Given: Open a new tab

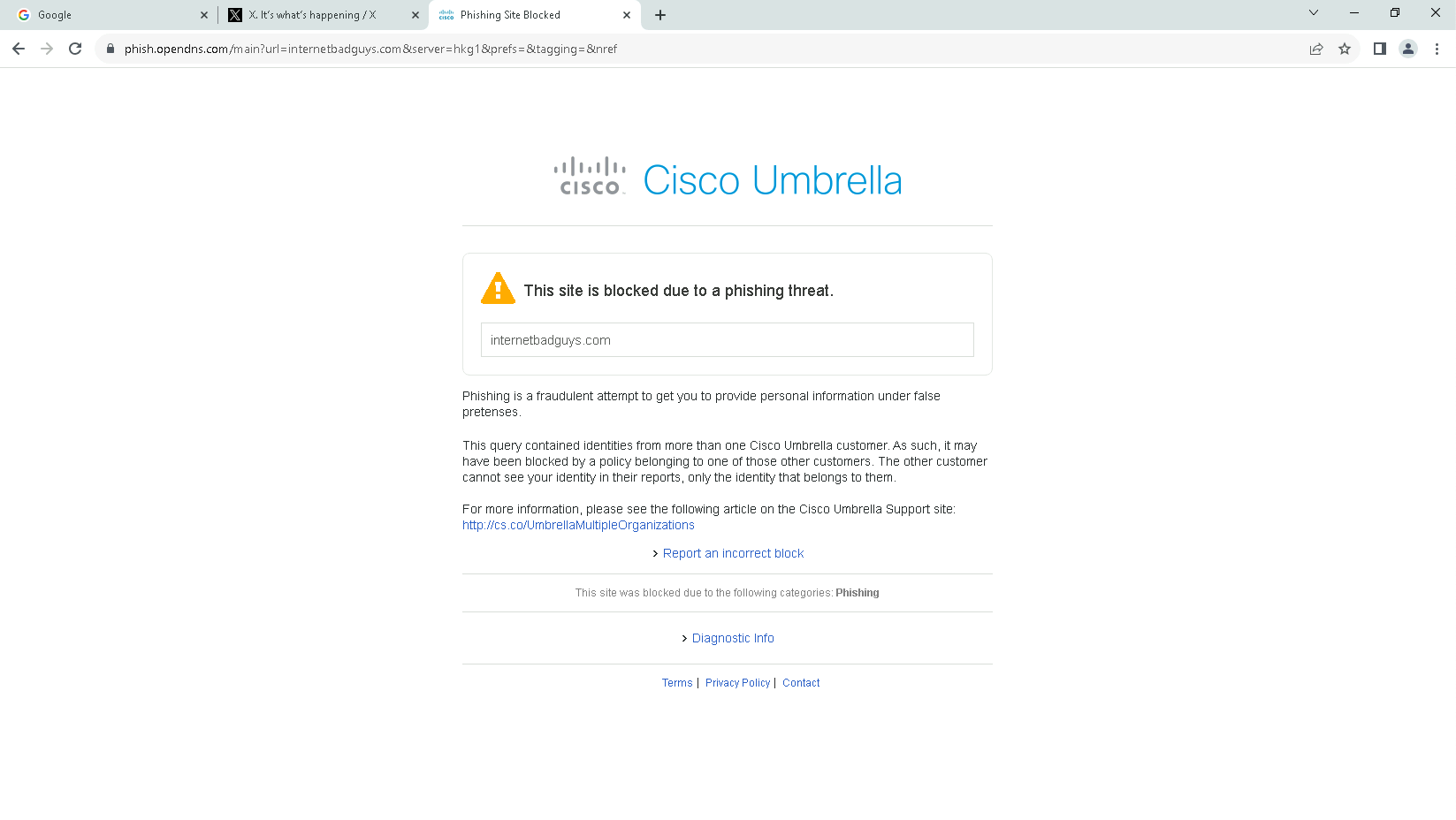Looking at the screenshot, I should 660,15.
